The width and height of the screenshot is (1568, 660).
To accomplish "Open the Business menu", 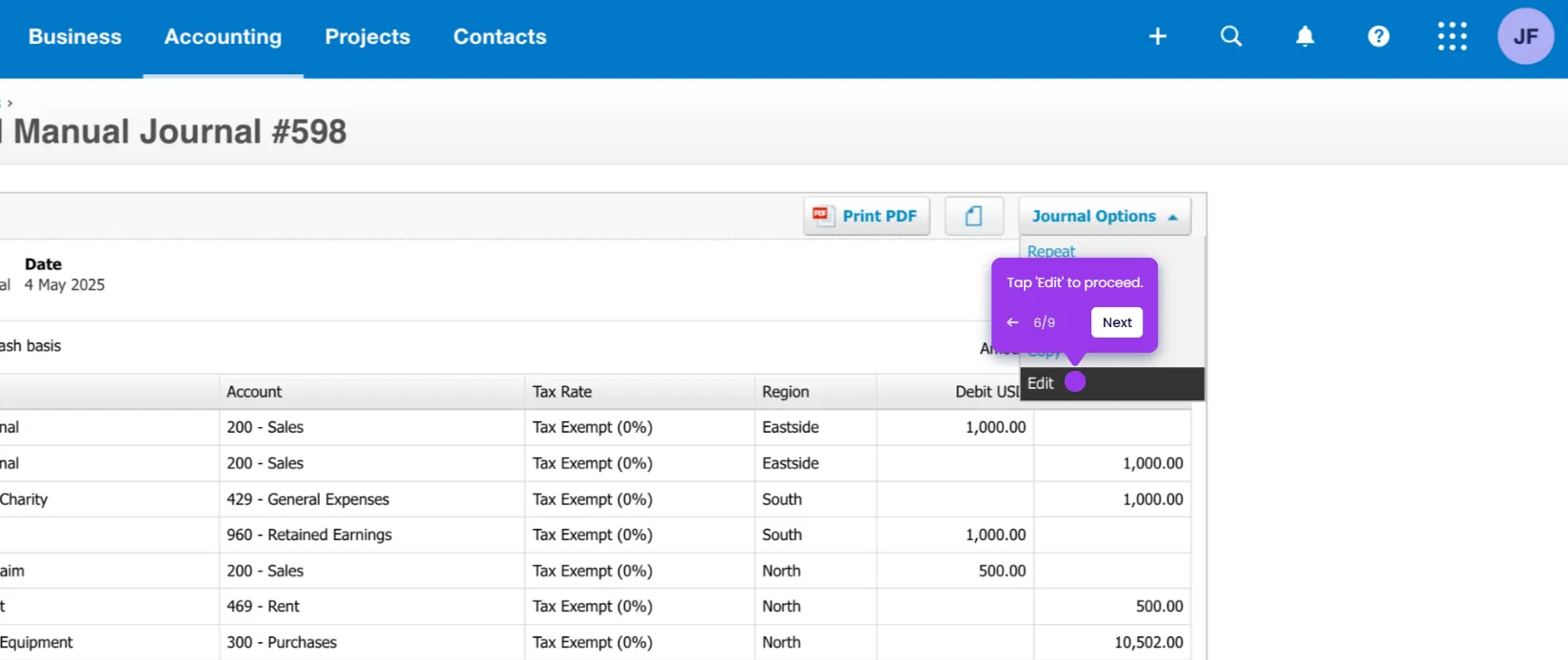I will click(x=75, y=36).
